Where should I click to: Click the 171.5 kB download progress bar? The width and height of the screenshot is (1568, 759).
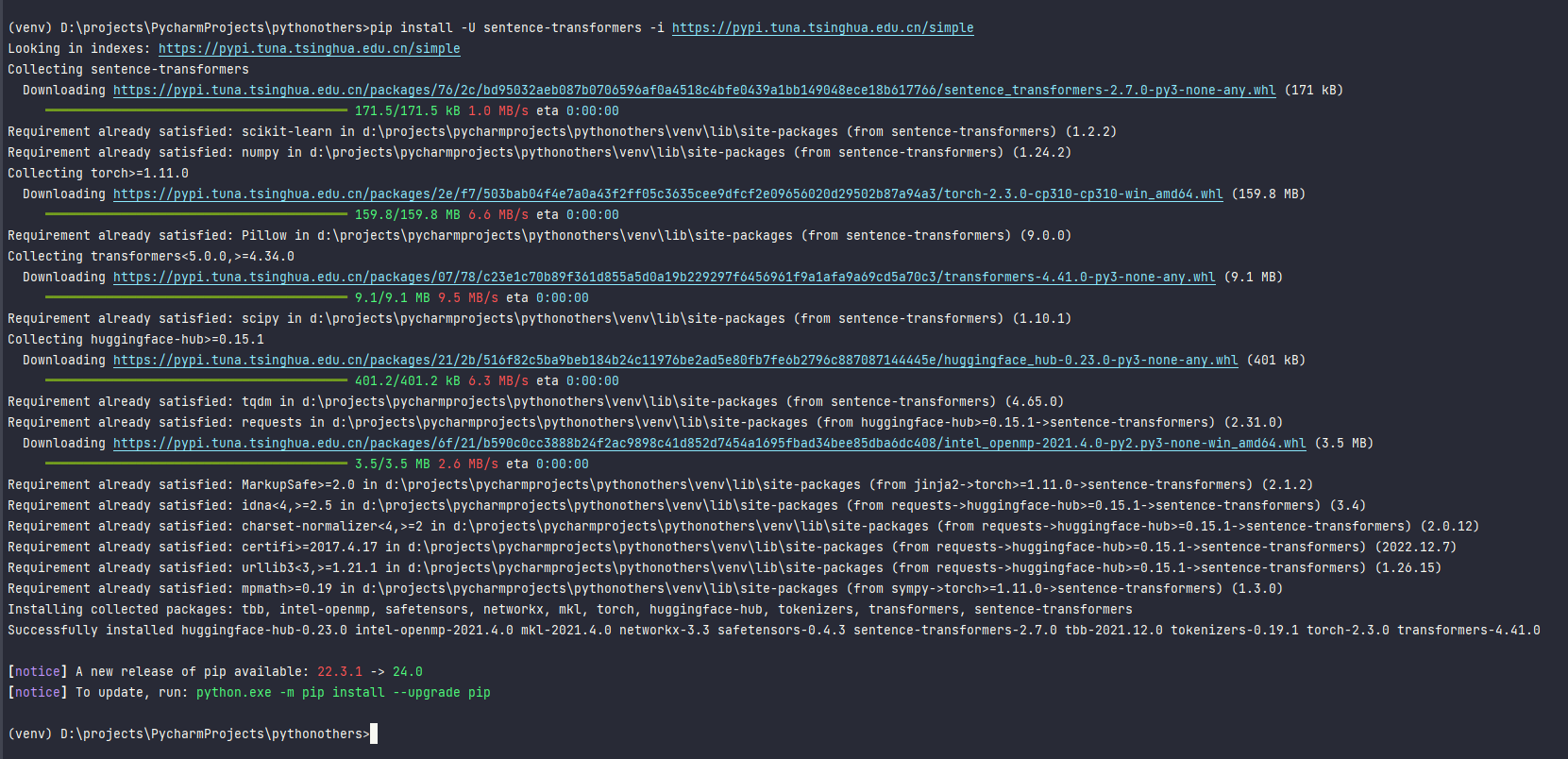[x=196, y=111]
